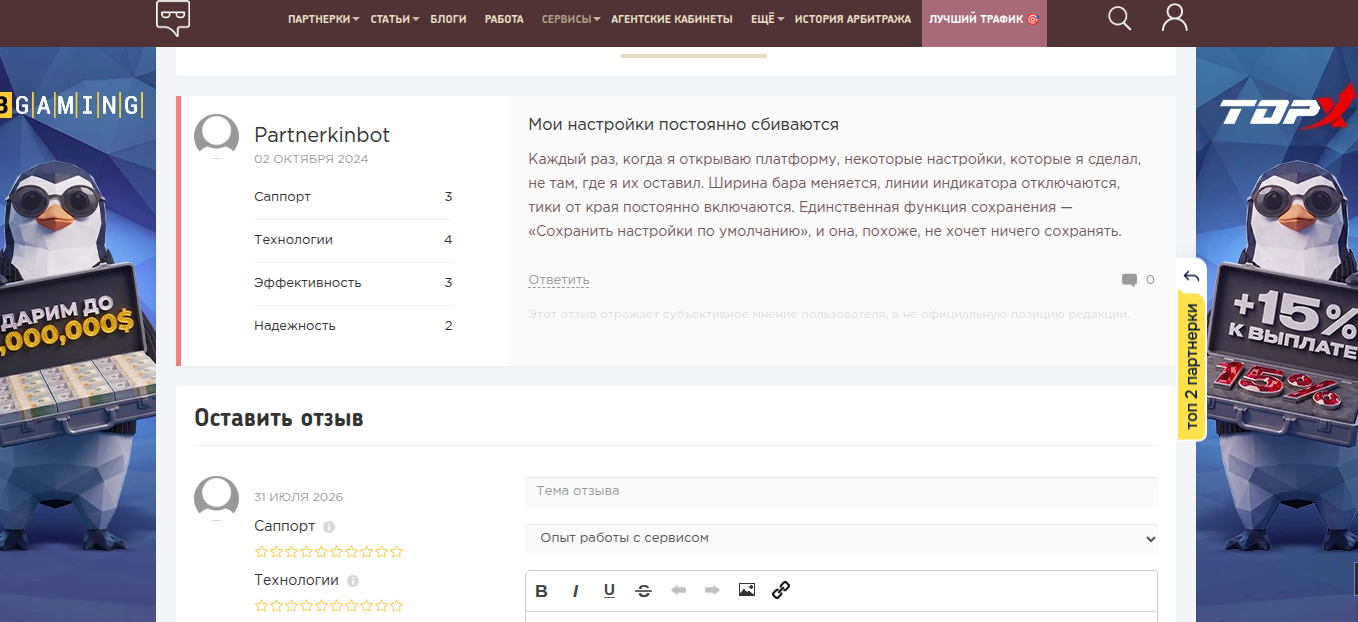This screenshot has height=622, width=1358.
Task: Open the Блоги menu item
Action: coord(448,19)
